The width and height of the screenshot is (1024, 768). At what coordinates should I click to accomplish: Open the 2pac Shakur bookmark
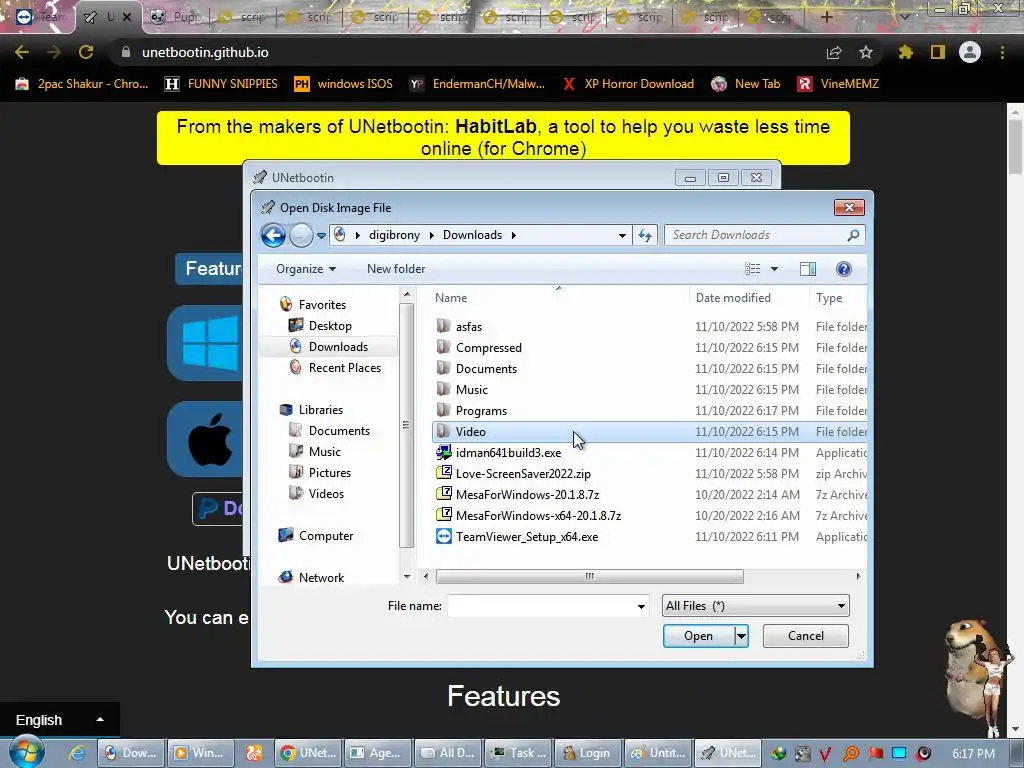82,84
